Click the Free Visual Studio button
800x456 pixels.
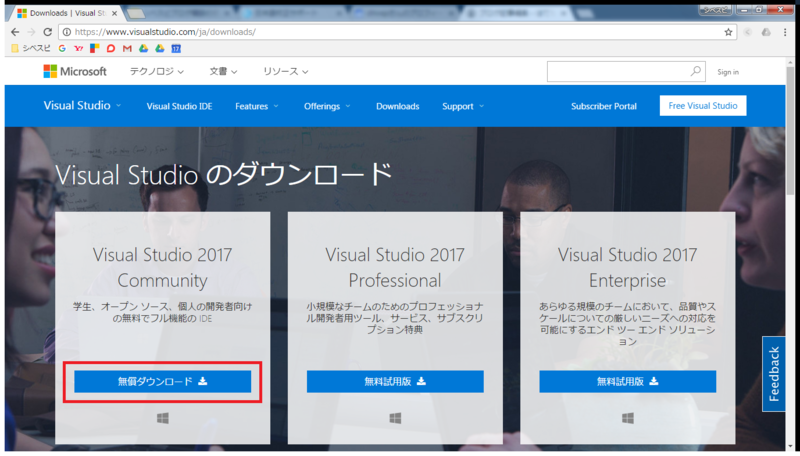(x=703, y=106)
